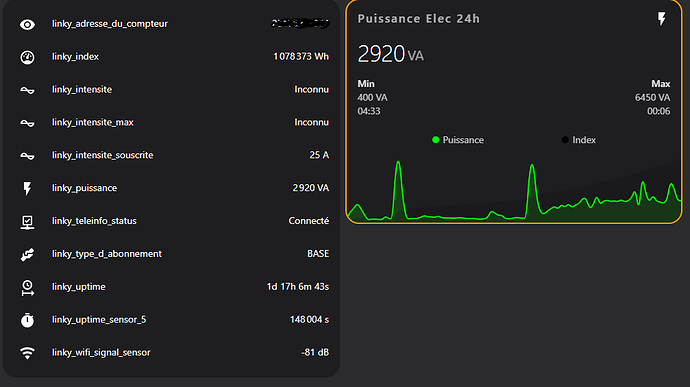Click the stopwatch icon for linky_uptime_sensor_5

point(27,320)
